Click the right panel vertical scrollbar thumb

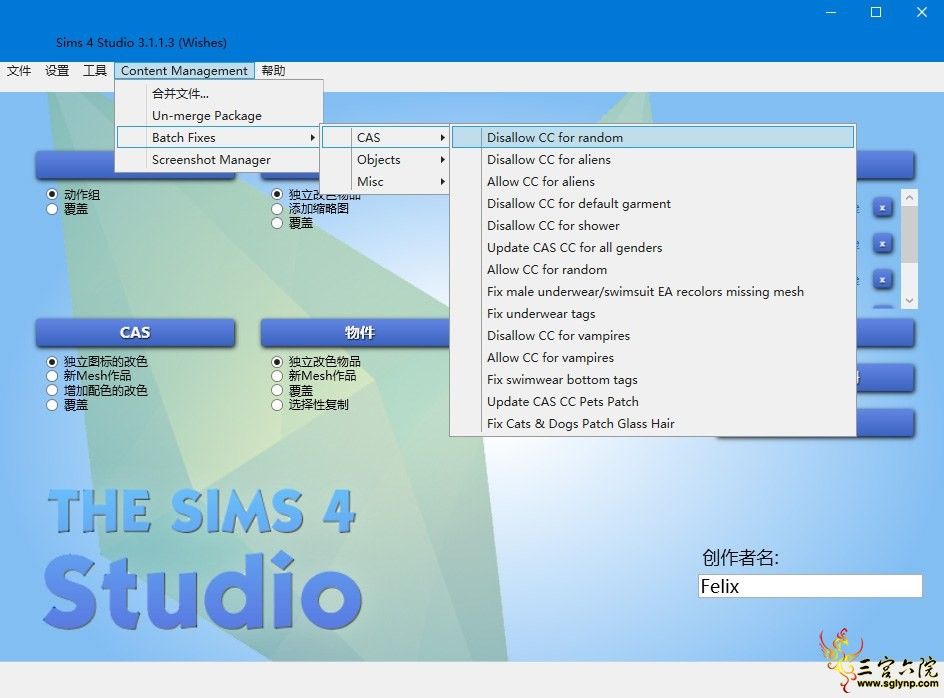point(910,234)
